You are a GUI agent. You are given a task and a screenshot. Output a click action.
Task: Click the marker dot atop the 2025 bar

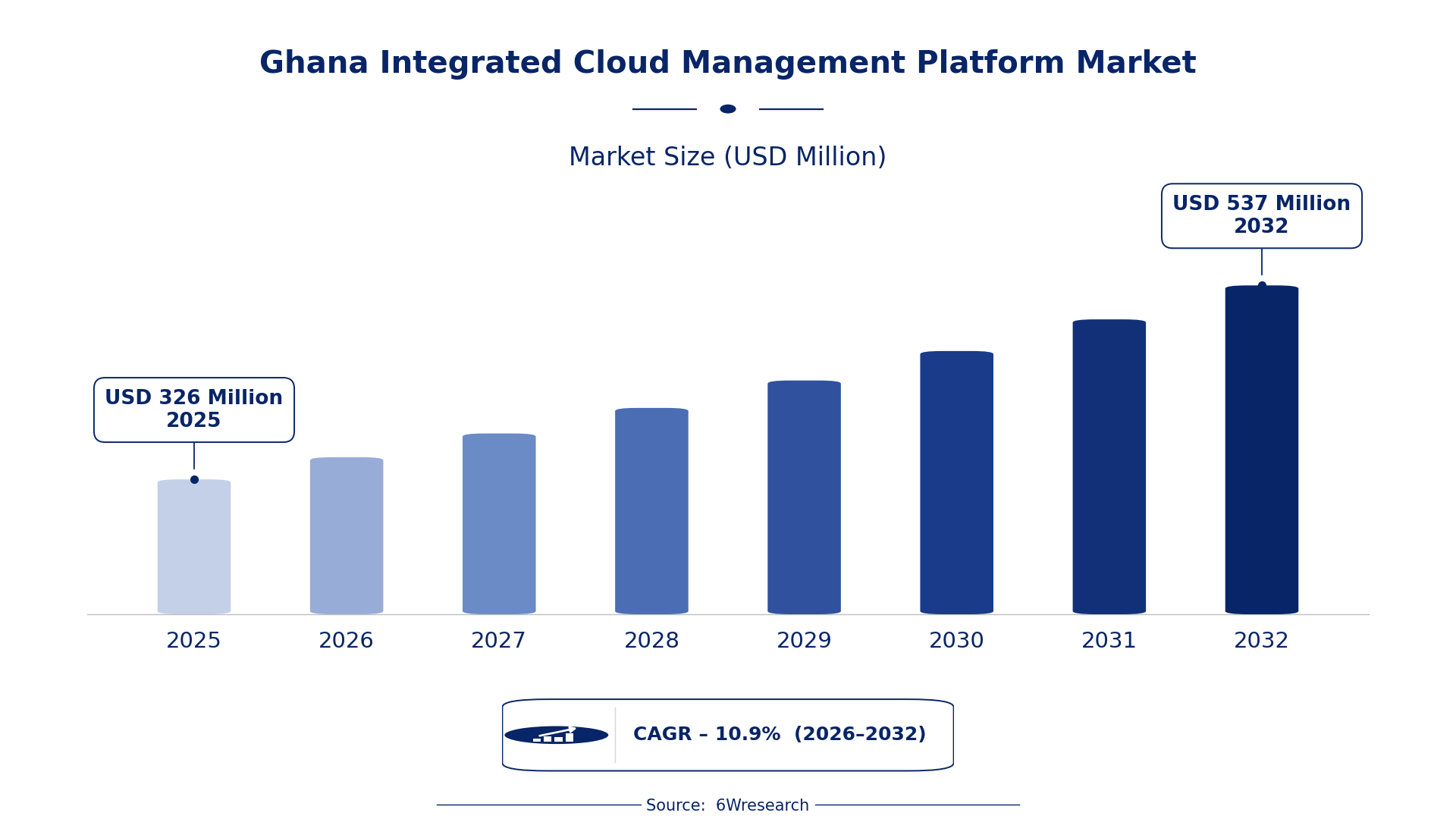pos(194,479)
